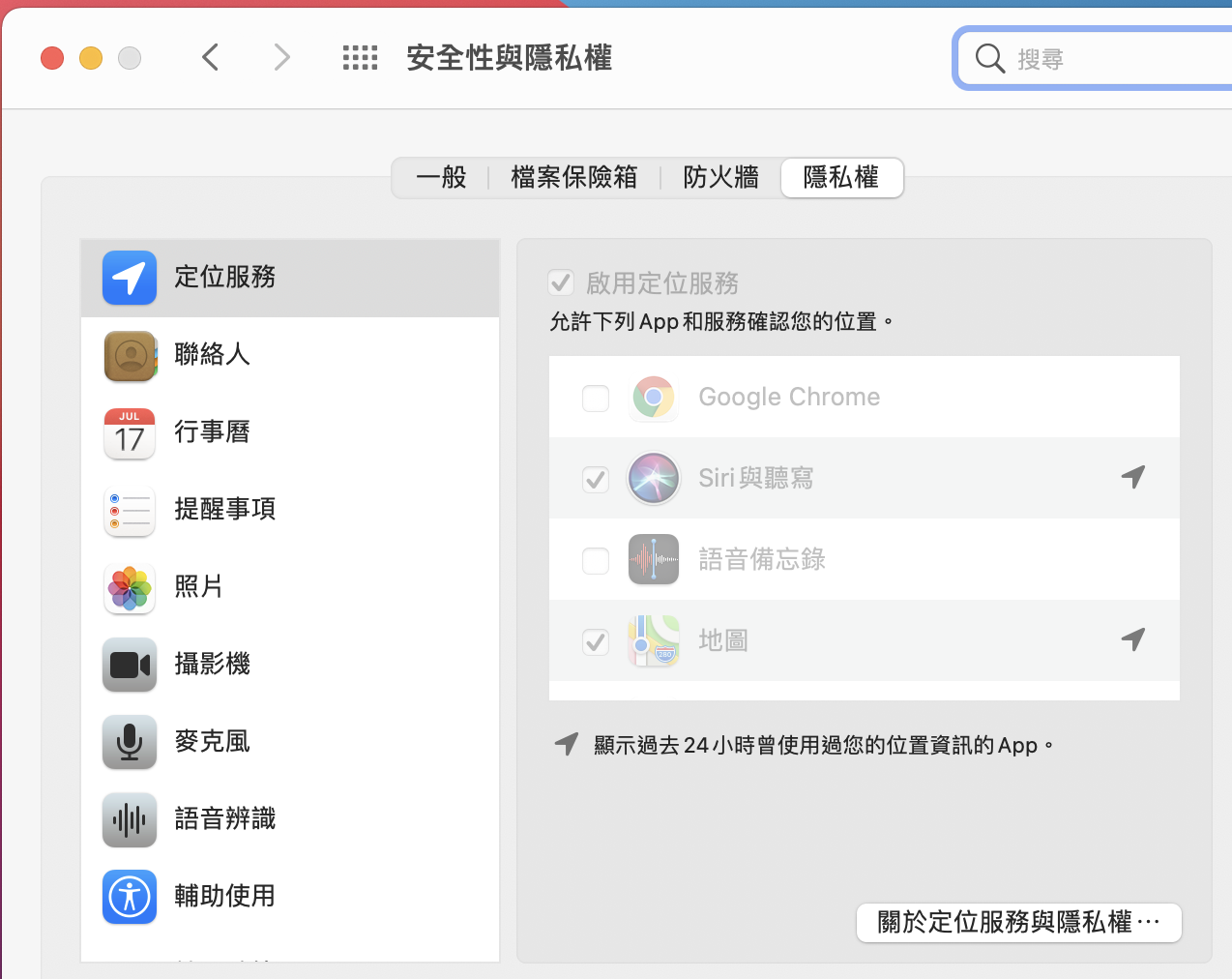Switch to the 防火牆 tab
This screenshot has width=1232, height=979.
tap(720, 178)
